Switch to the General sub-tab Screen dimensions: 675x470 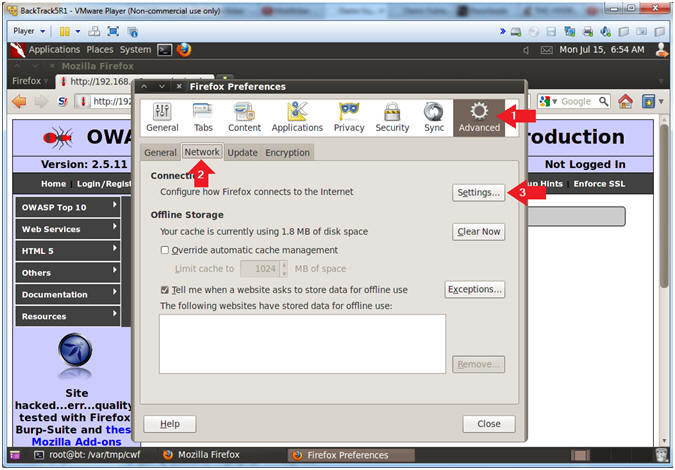(x=160, y=152)
